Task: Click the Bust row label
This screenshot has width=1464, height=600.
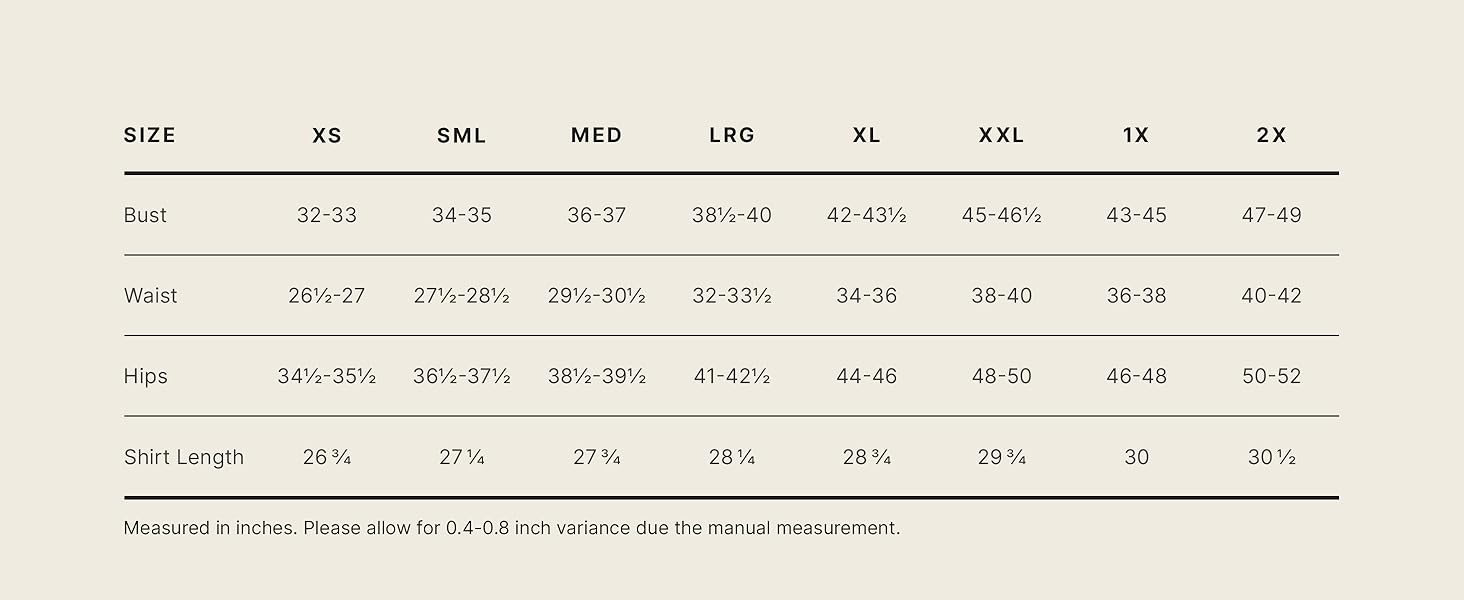Action: [146, 215]
